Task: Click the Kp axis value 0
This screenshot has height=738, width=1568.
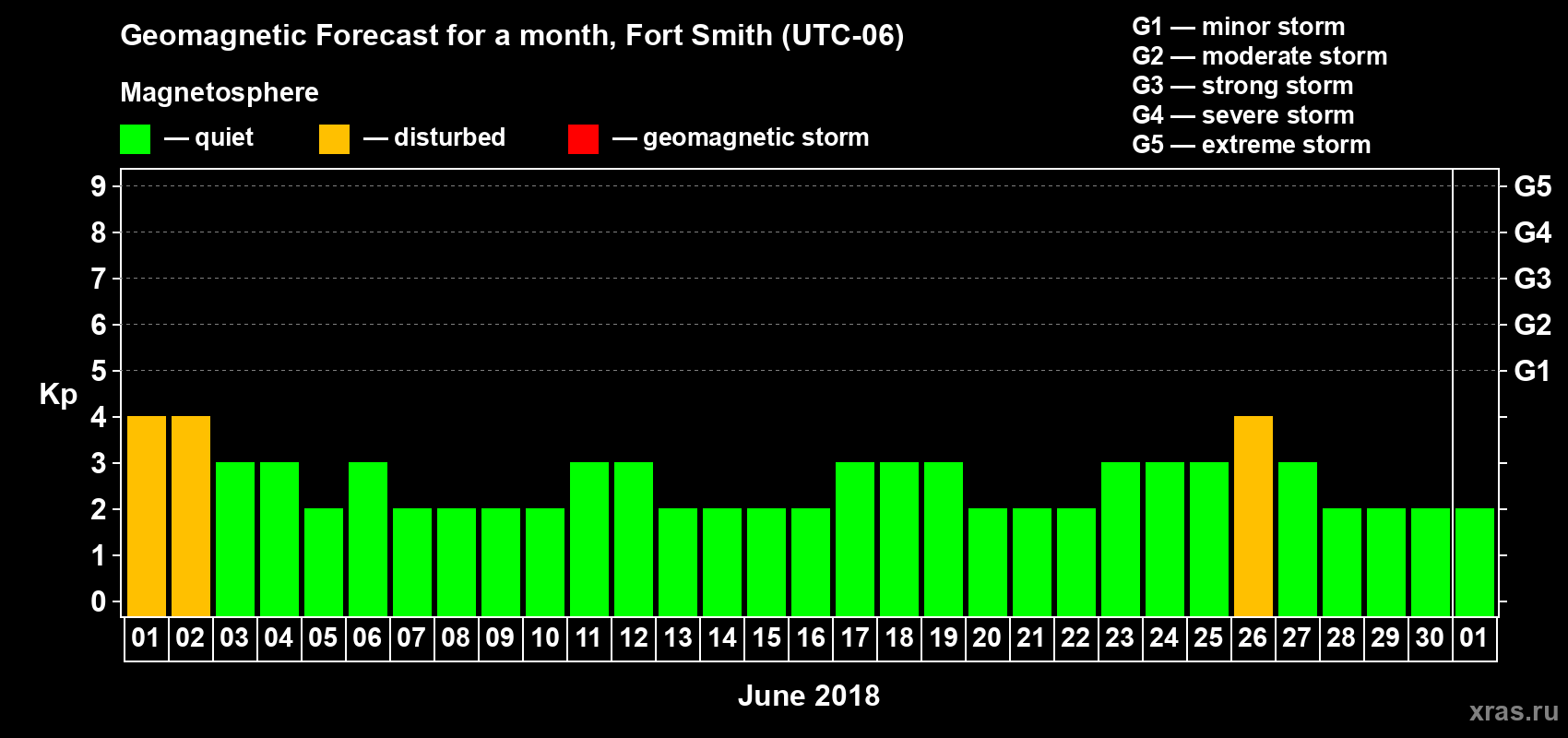Action: pos(99,601)
